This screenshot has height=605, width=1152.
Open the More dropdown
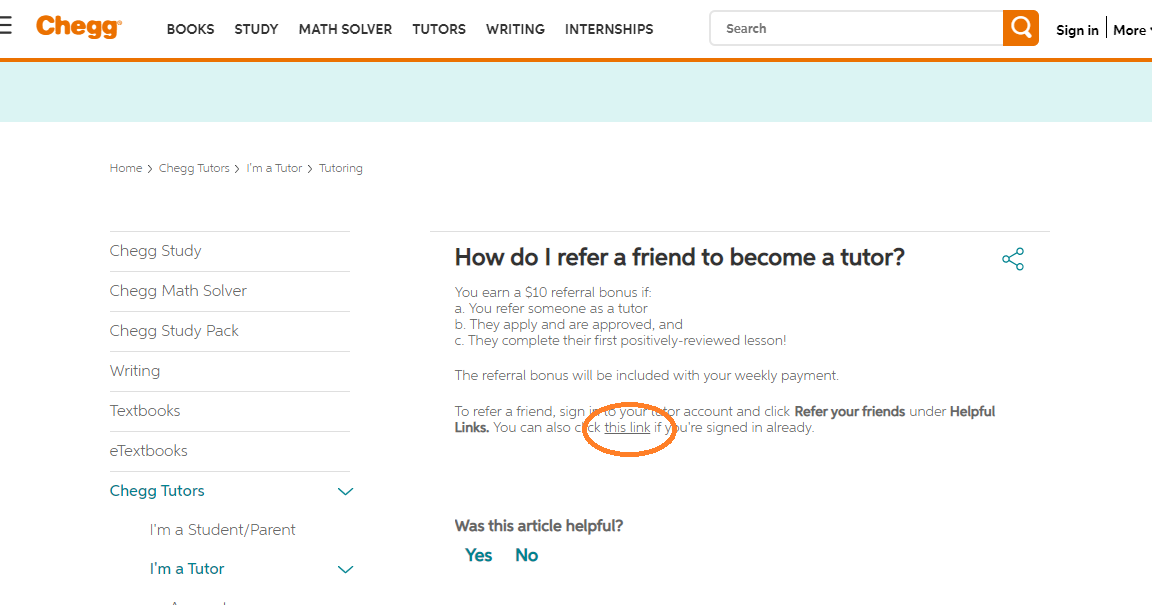1132,30
